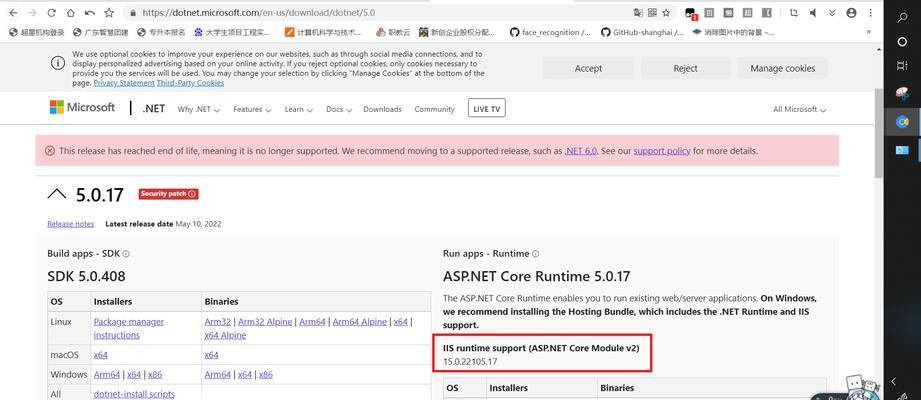The width and height of the screenshot is (921, 400).
Task: Open the Community nav item
Action: [x=435, y=109]
